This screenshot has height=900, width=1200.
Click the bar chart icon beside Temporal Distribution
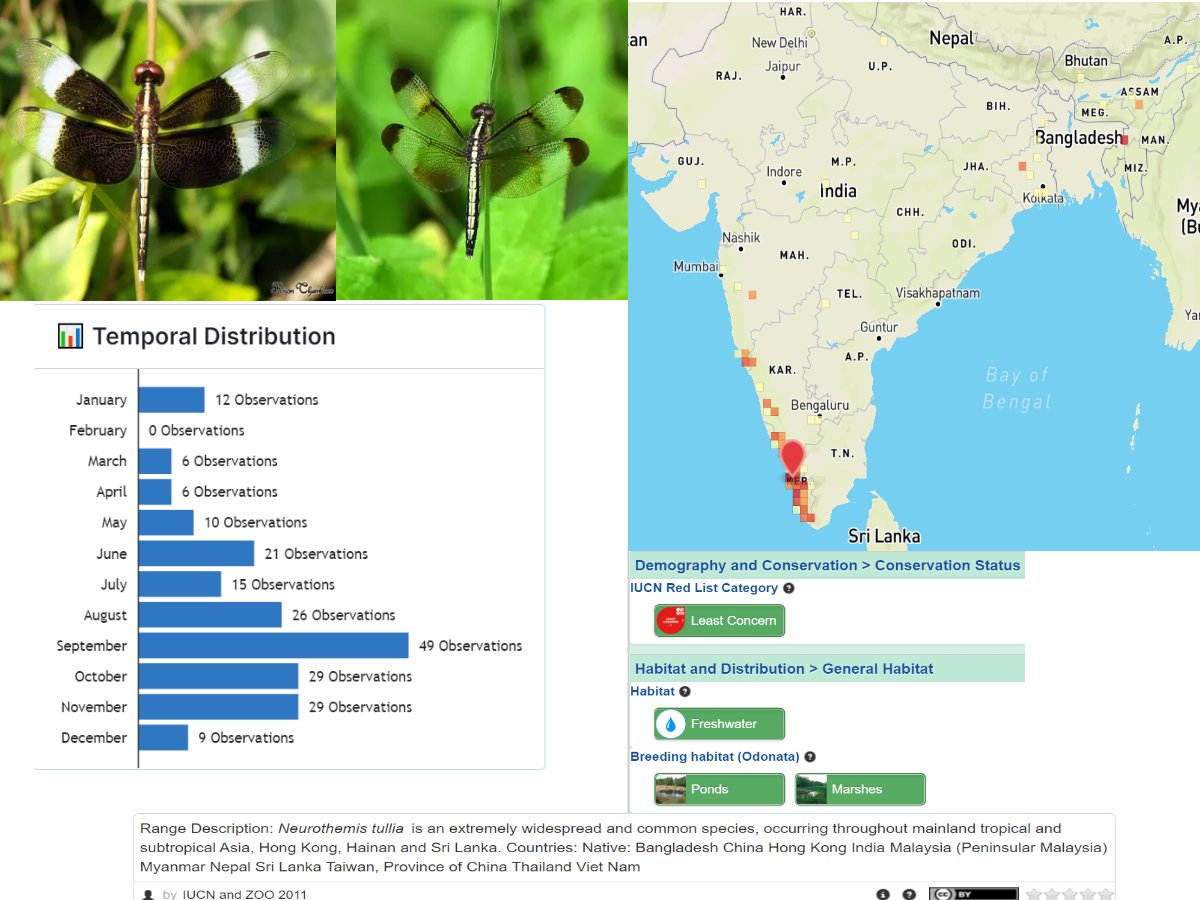coord(70,336)
